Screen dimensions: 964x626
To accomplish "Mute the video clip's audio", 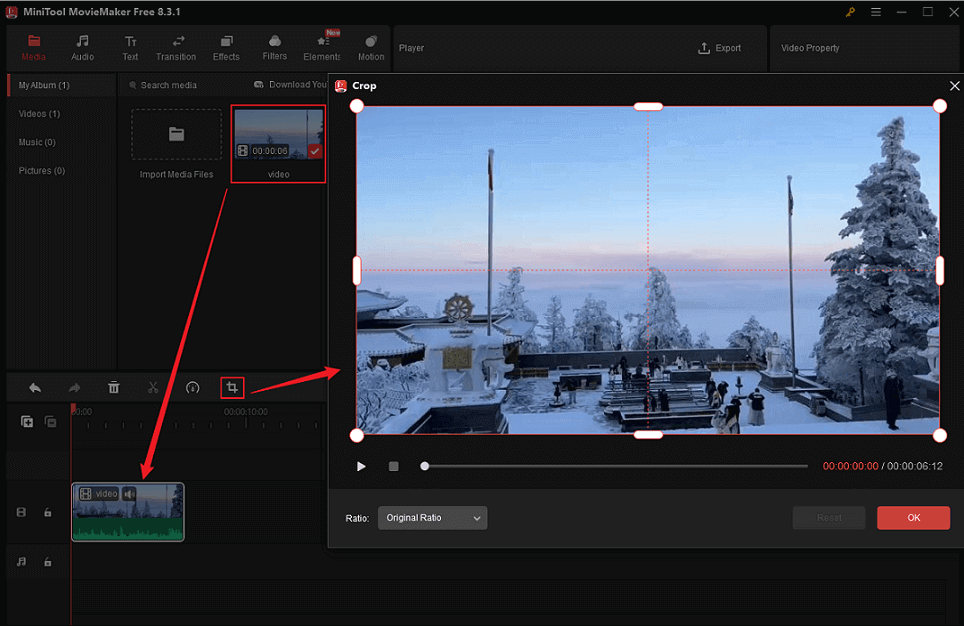I will [x=129, y=492].
